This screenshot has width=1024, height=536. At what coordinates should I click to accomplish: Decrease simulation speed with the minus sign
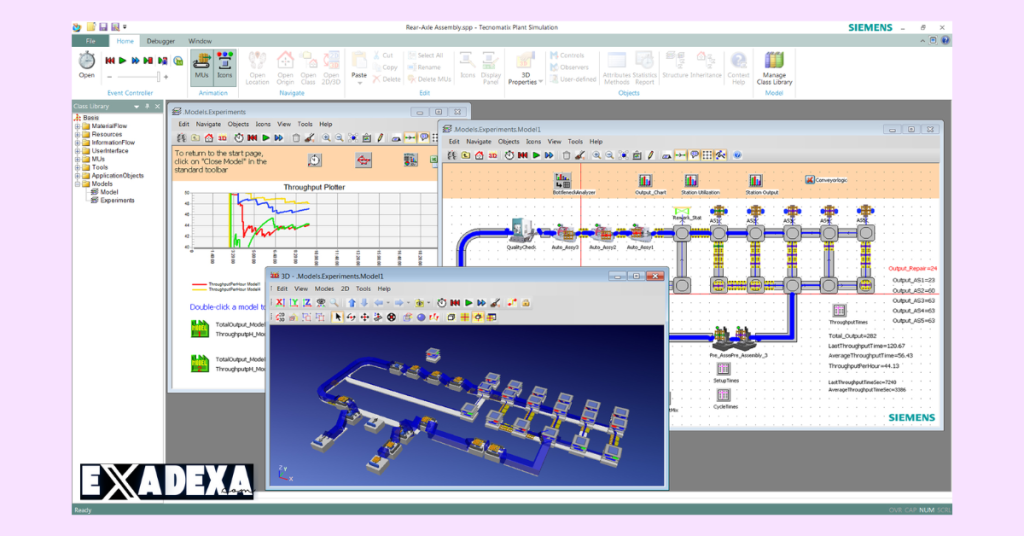click(x=109, y=76)
